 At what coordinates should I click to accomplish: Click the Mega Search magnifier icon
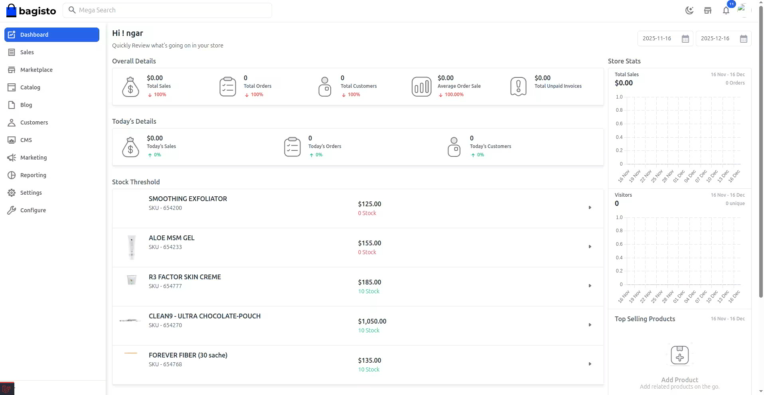[x=72, y=10]
